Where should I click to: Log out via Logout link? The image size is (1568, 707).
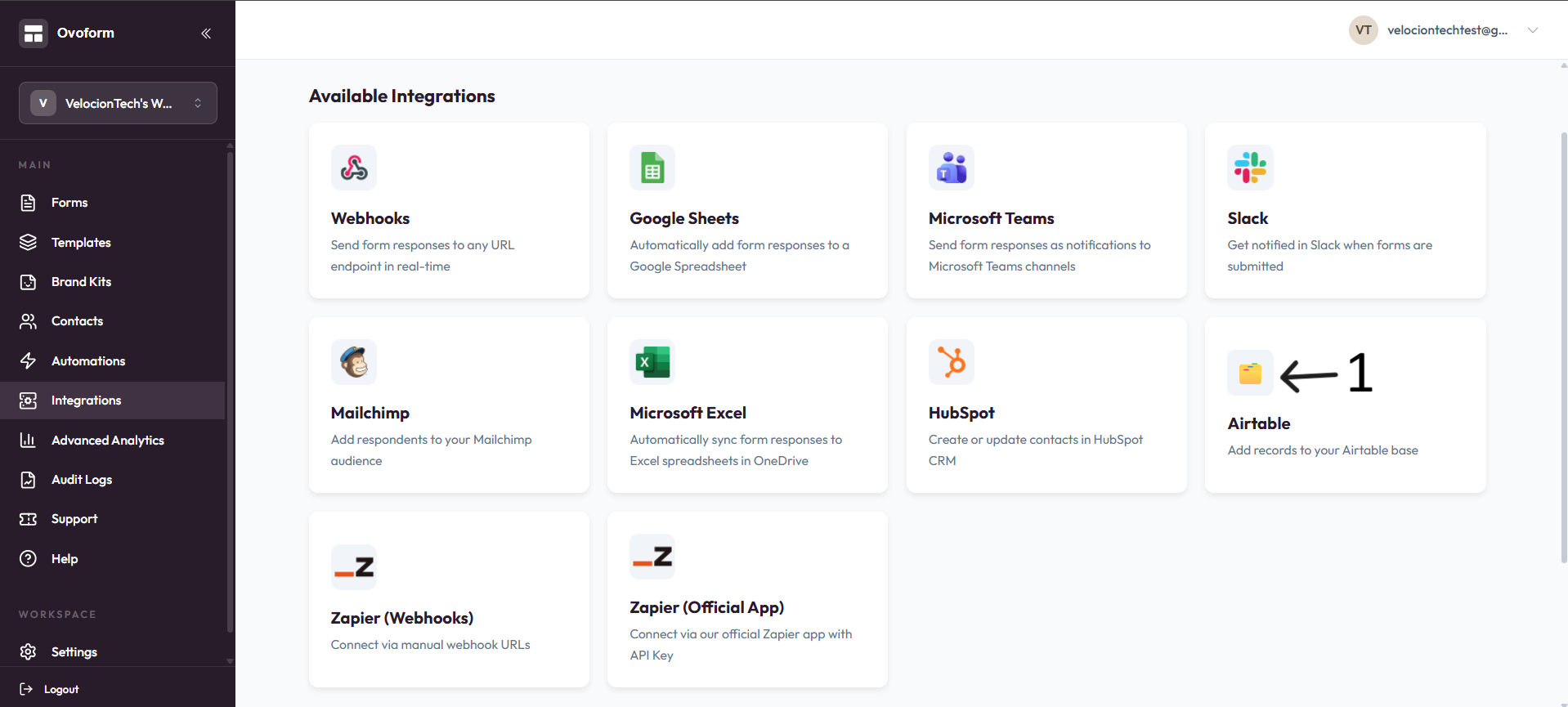61,689
